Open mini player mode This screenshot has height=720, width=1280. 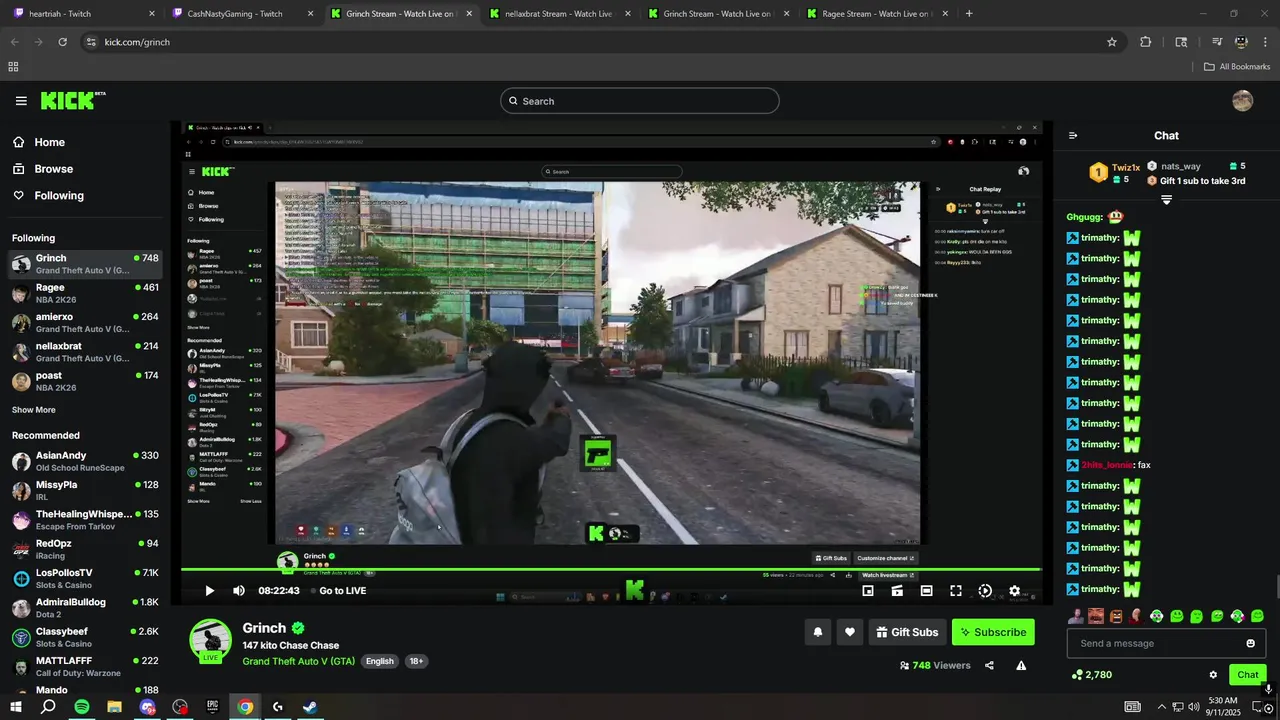click(868, 591)
